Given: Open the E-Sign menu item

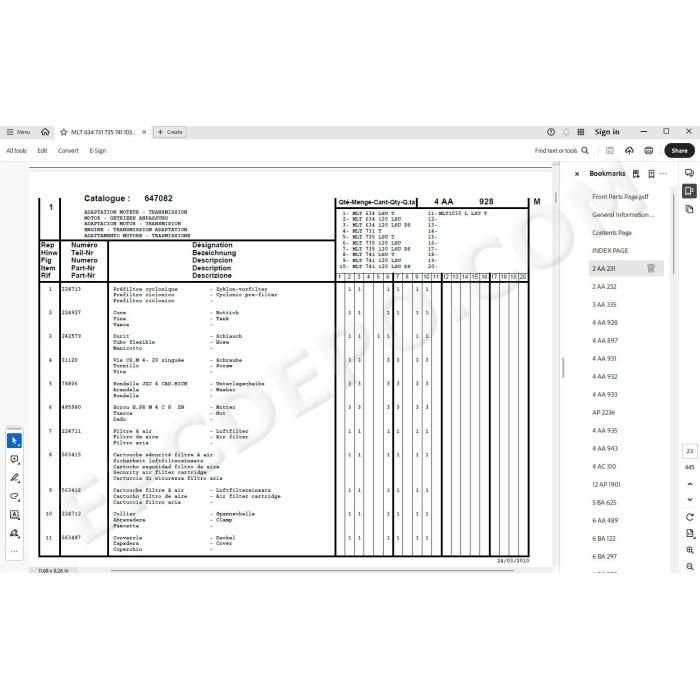Looking at the screenshot, I should pyautogui.click(x=98, y=151).
